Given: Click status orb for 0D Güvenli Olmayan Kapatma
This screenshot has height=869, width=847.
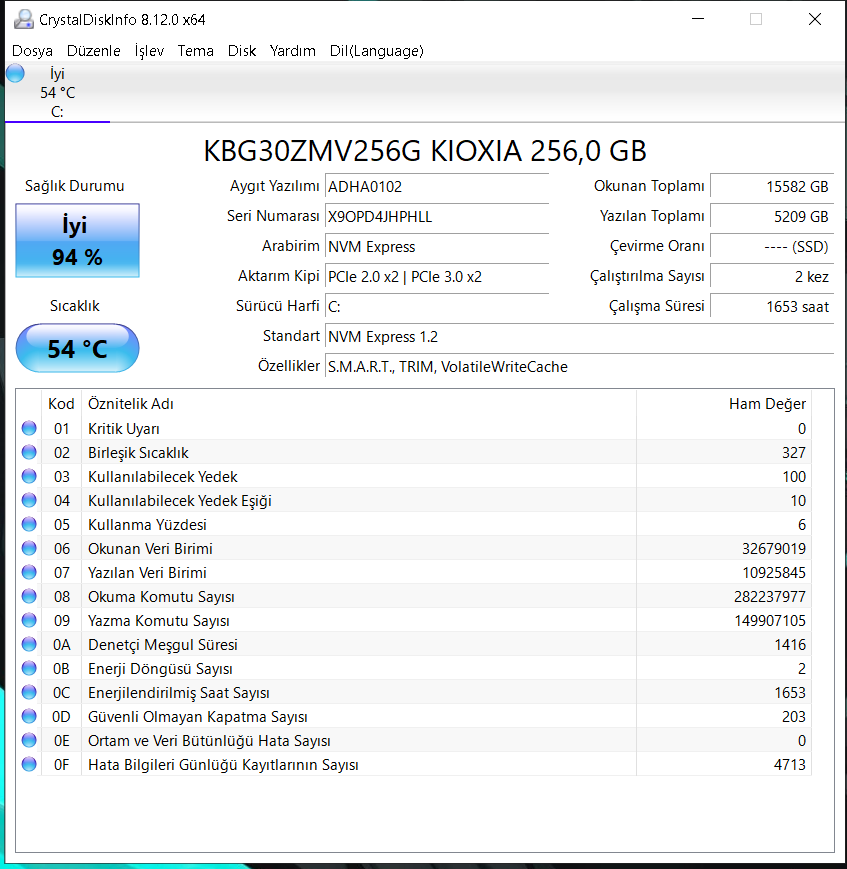Looking at the screenshot, I should tap(29, 717).
